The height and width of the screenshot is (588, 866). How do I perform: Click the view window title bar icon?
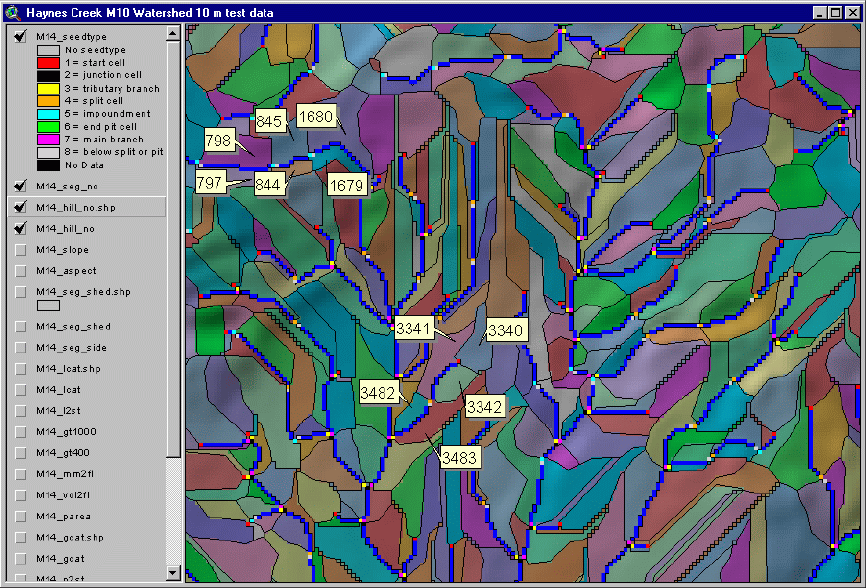[13, 12]
